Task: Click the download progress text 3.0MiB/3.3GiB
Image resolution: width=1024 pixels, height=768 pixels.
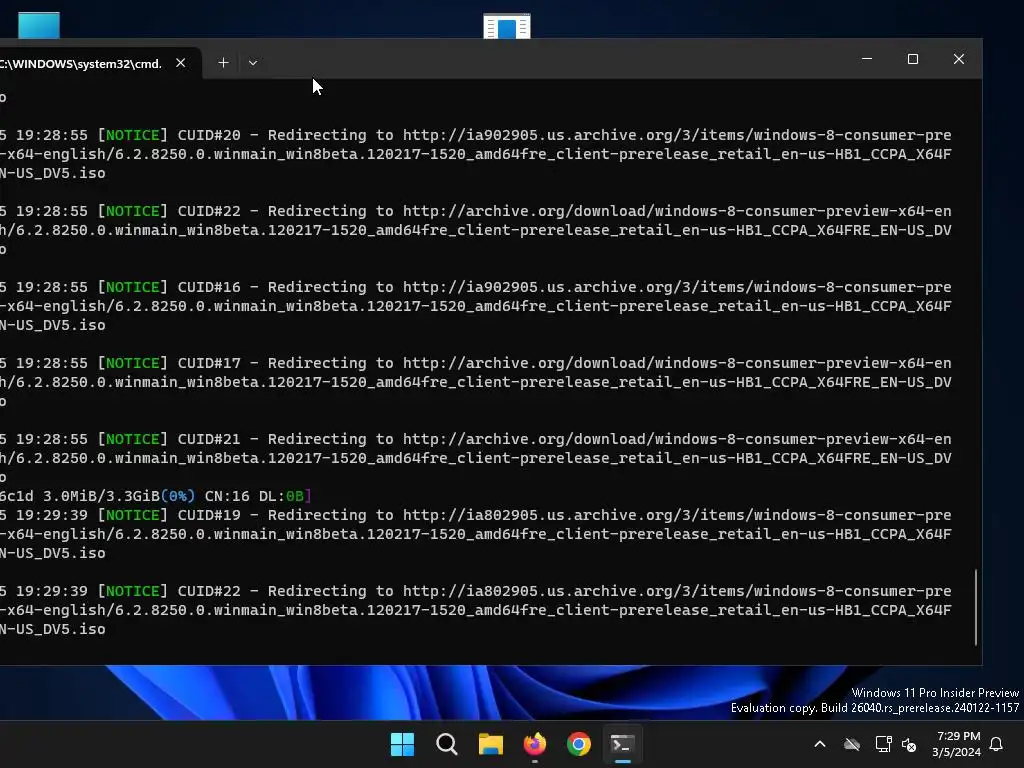Action: 101,496
